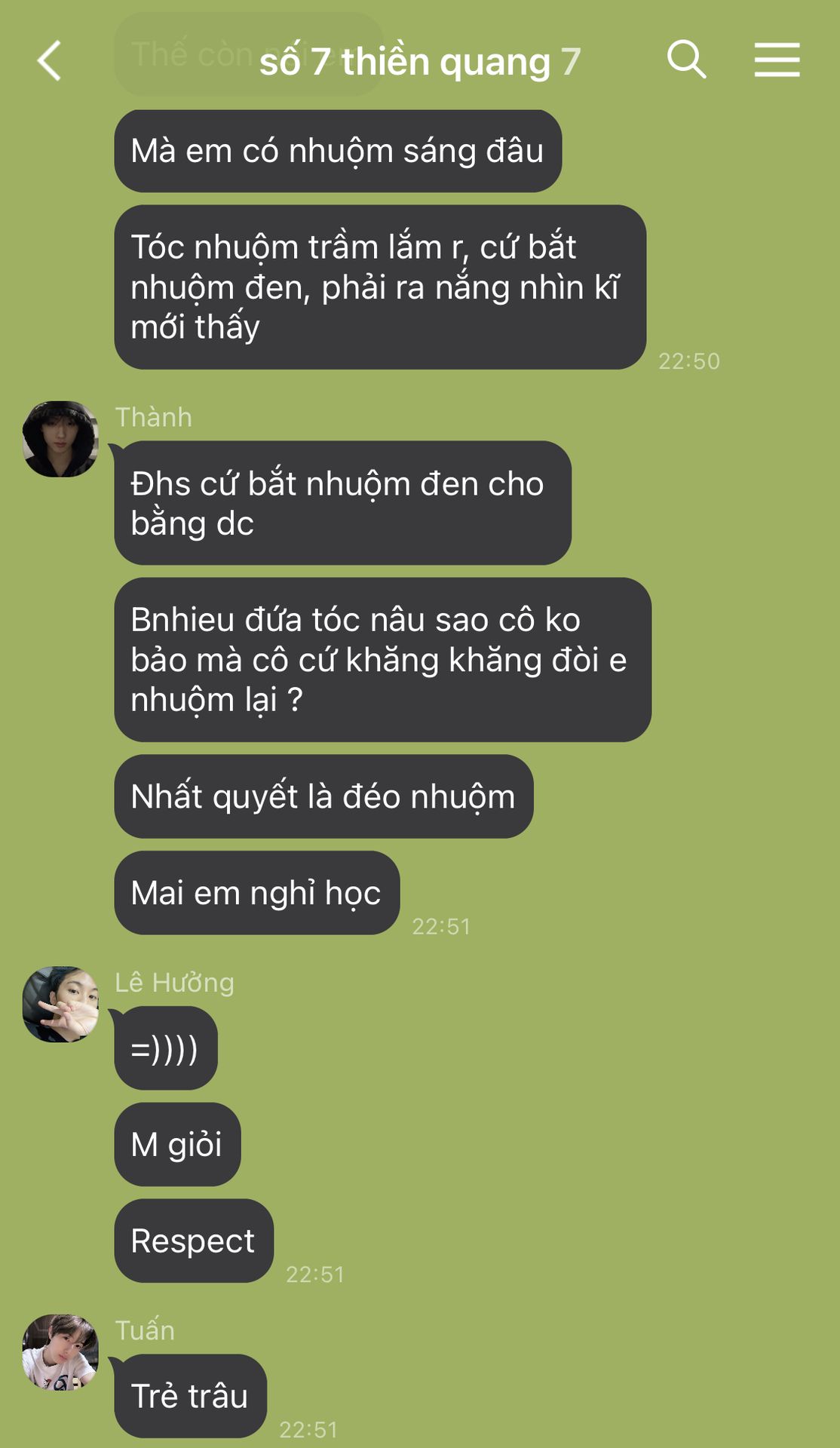Viewport: 840px width, 1448px height.
Task: Select the message Mai em nghỉ học
Action: tap(256, 893)
